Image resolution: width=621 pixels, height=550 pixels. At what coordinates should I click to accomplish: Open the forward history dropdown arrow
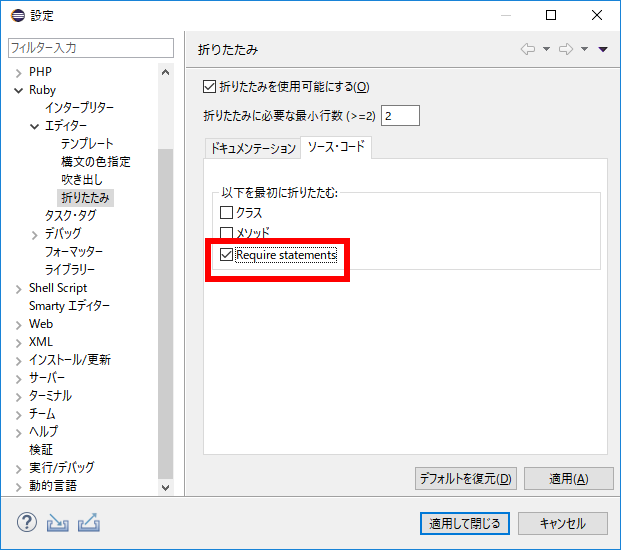click(x=584, y=49)
